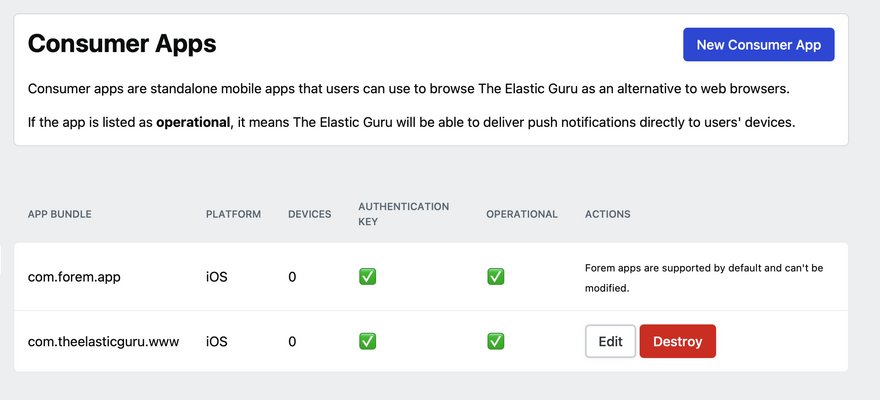Destroy the com.theelasticguru.www consumer app

click(677, 341)
